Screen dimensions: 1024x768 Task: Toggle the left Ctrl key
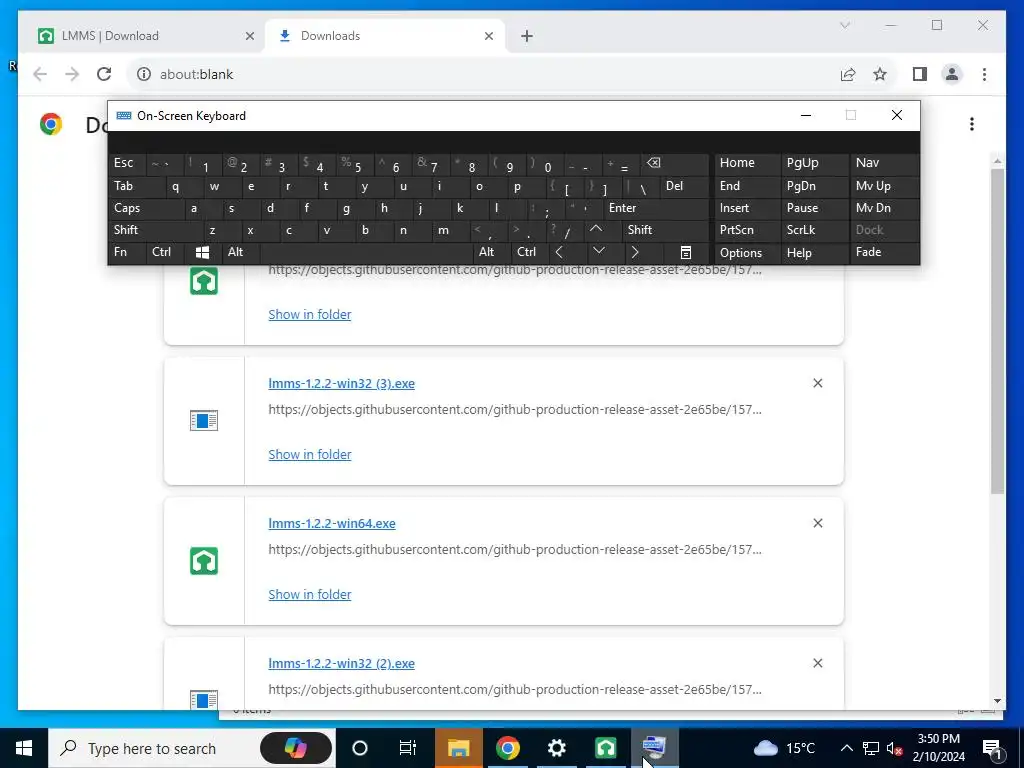click(166, 252)
